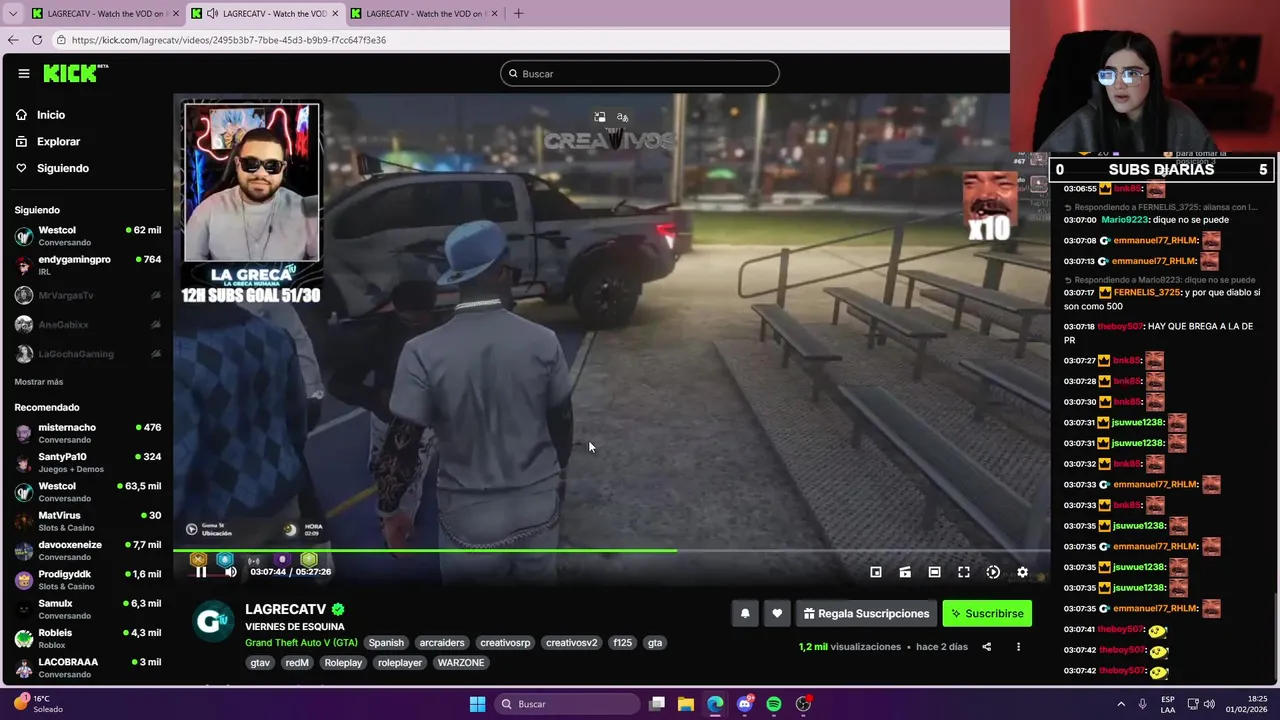Viewport: 1280px width, 720px height.
Task: Mute the video volume icon
Action: pyautogui.click(x=230, y=572)
